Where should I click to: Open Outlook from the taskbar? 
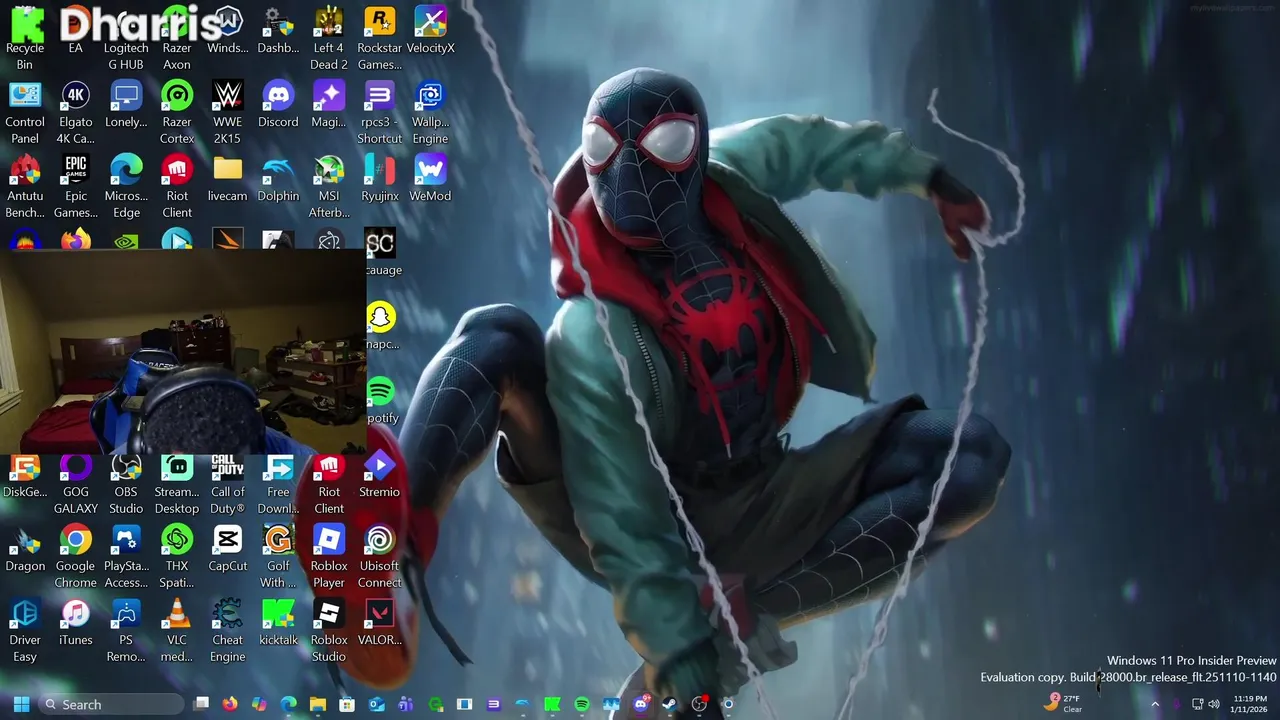(376, 704)
